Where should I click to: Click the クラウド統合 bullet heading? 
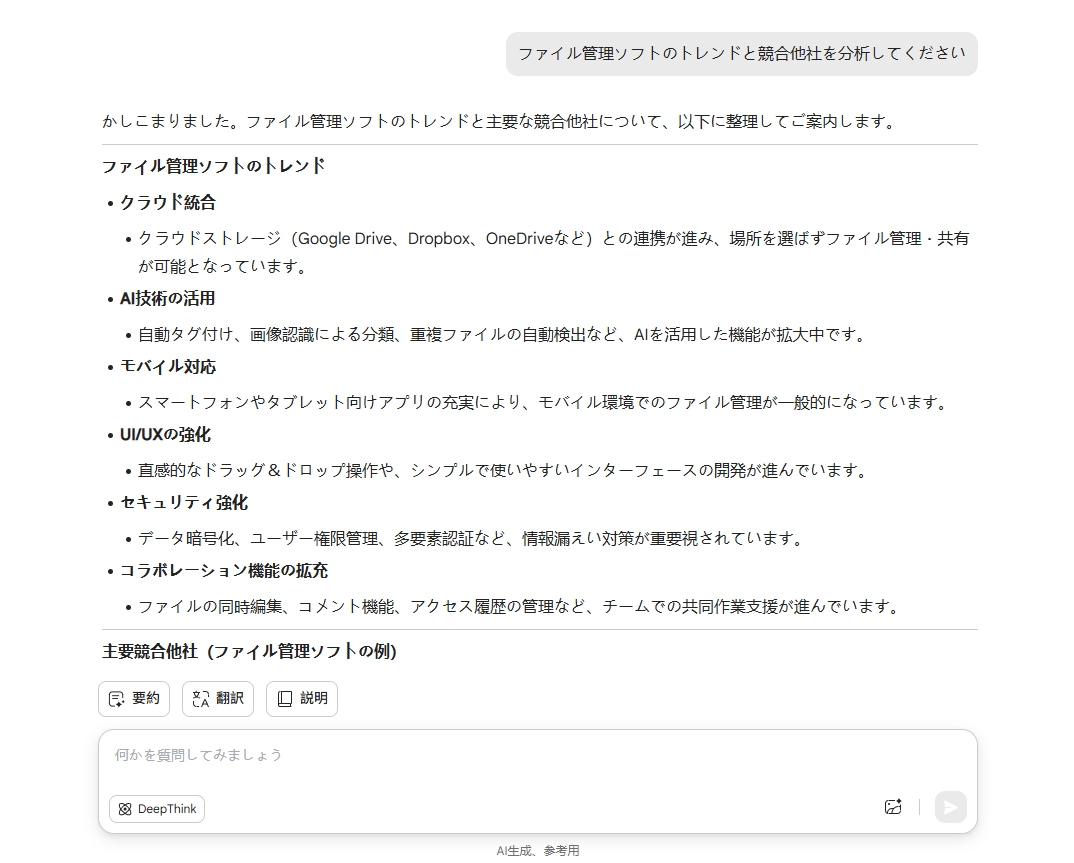coord(168,203)
